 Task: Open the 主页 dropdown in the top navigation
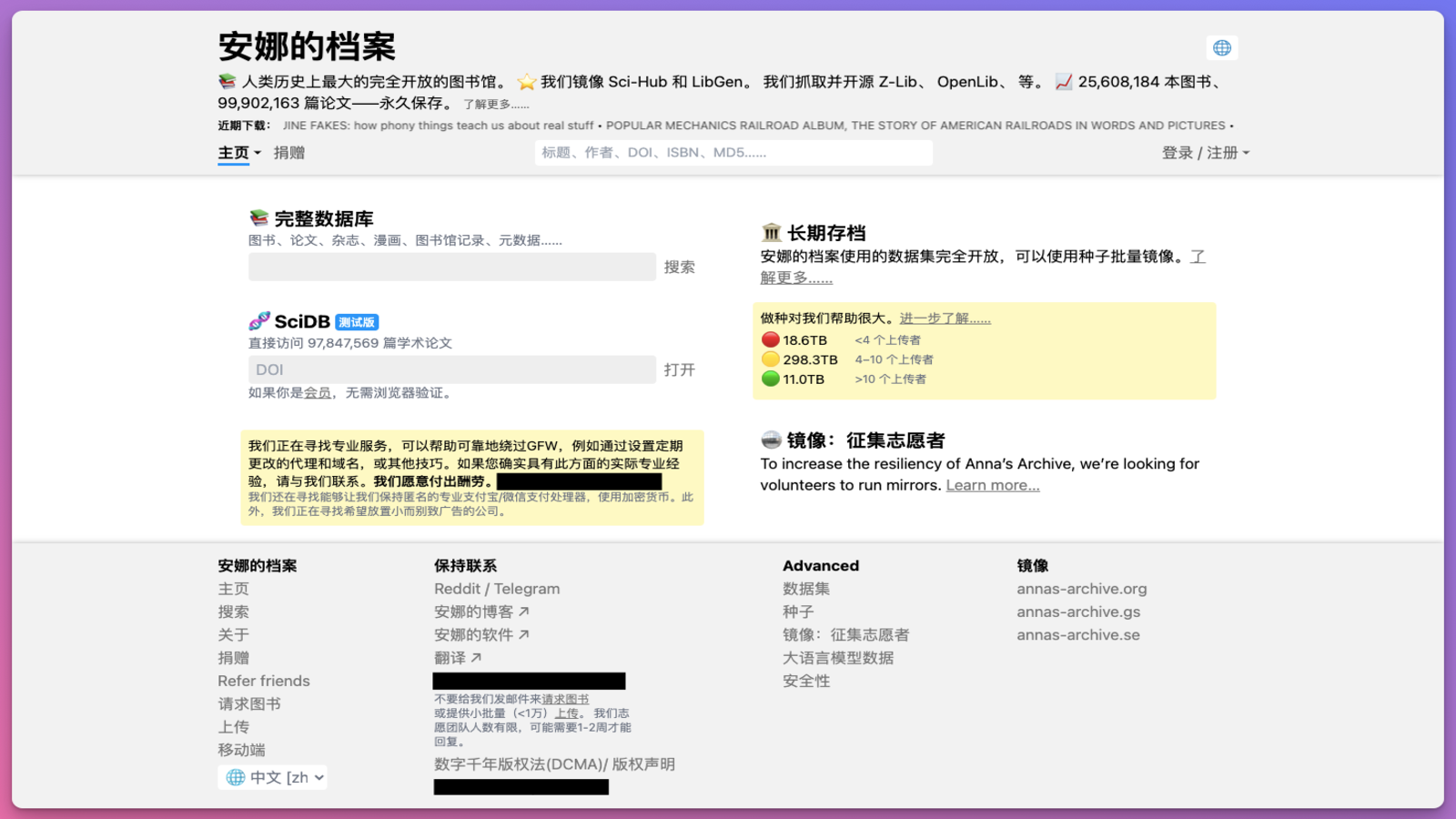[x=236, y=152]
